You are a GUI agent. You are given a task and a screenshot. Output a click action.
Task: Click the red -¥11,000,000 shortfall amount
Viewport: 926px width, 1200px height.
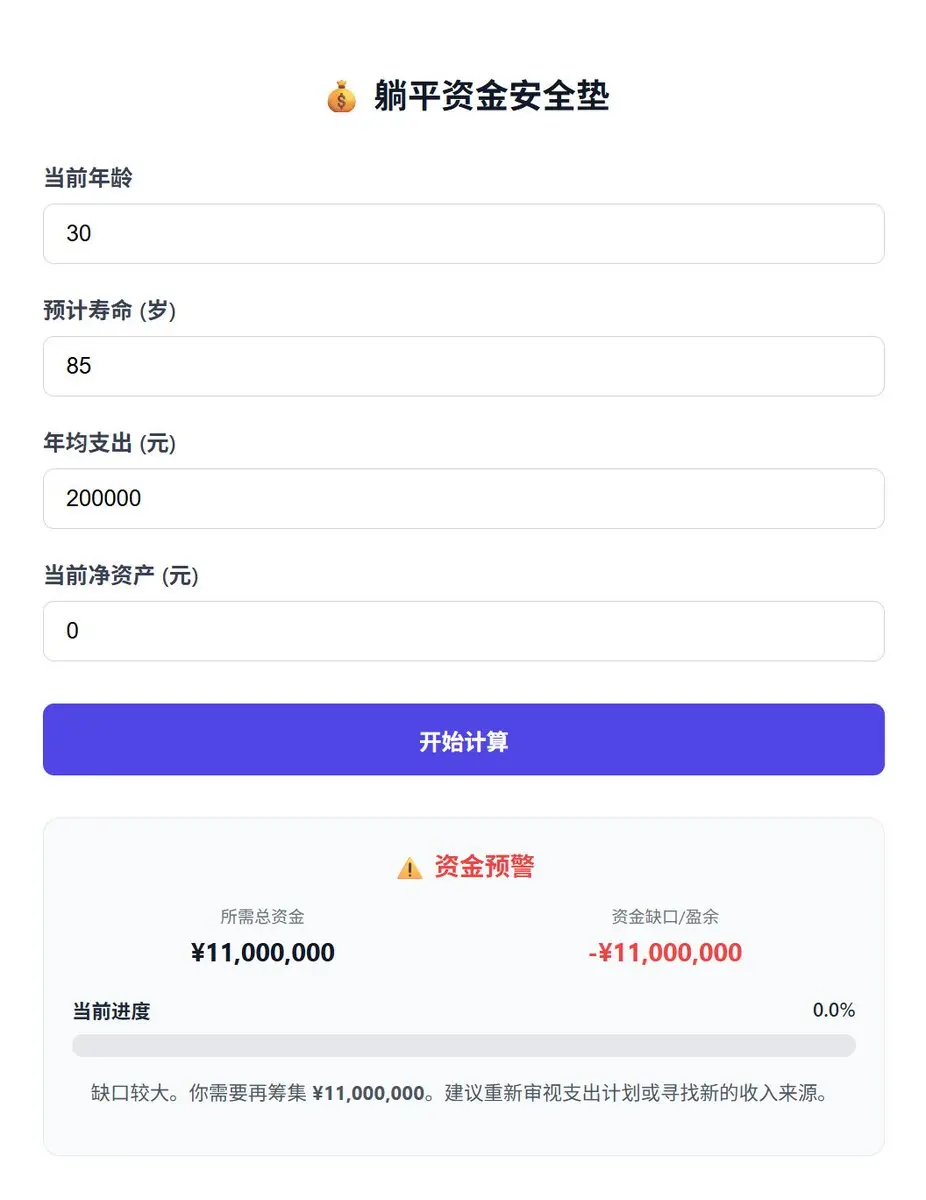665,953
